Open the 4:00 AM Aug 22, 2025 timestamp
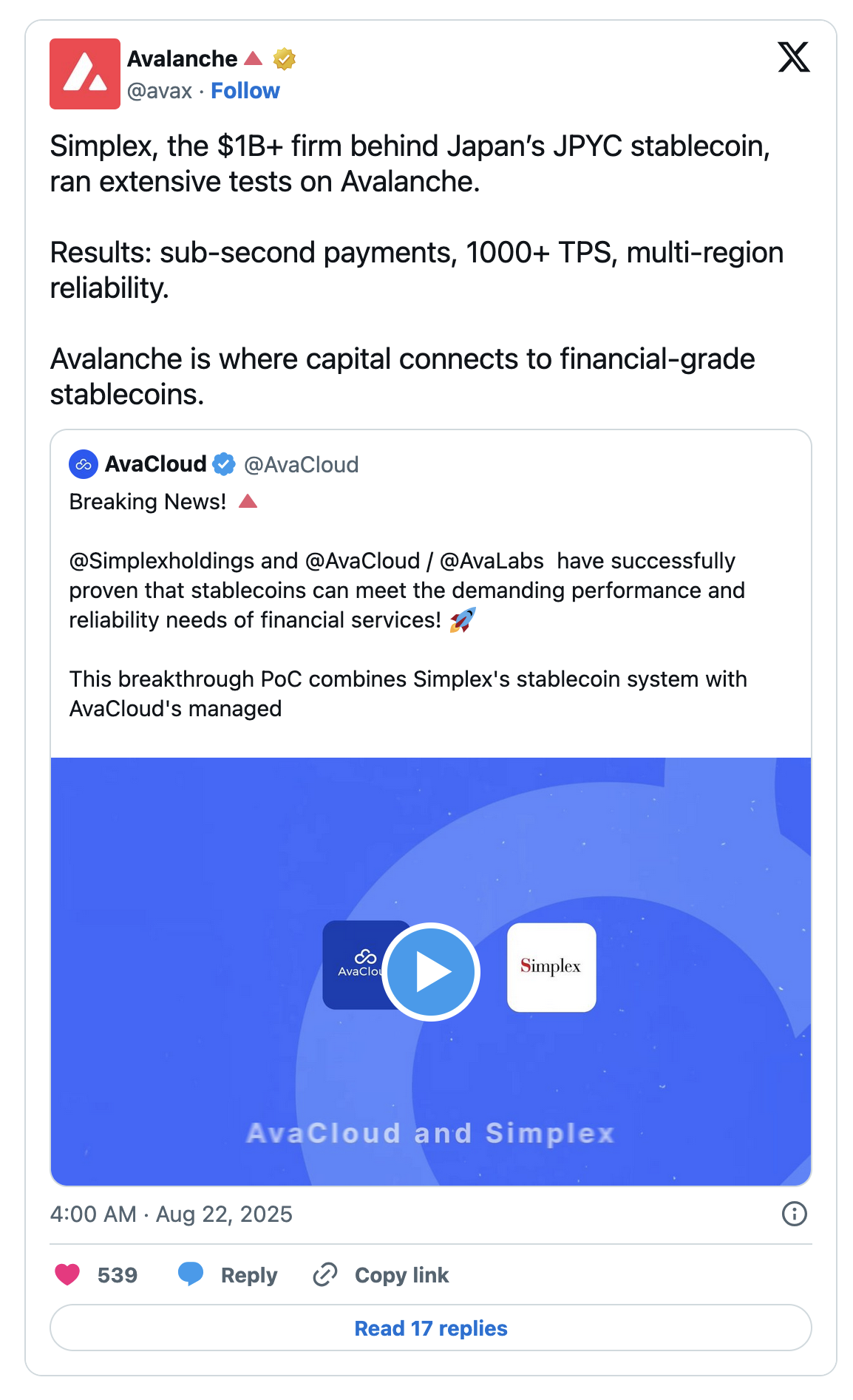This screenshot has height=1400, width=853. point(171,1214)
